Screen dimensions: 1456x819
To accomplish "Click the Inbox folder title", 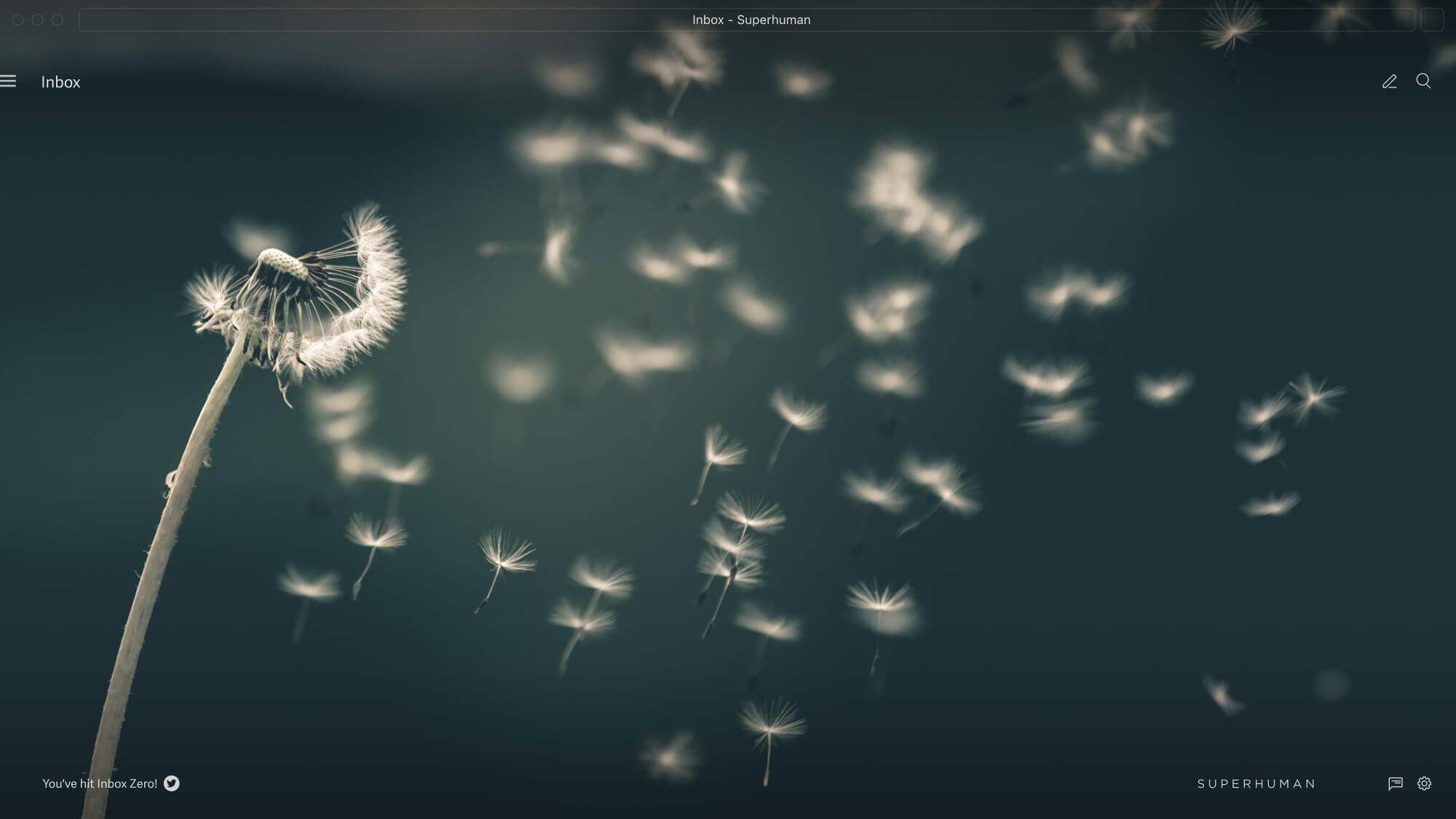I will click(x=60, y=82).
